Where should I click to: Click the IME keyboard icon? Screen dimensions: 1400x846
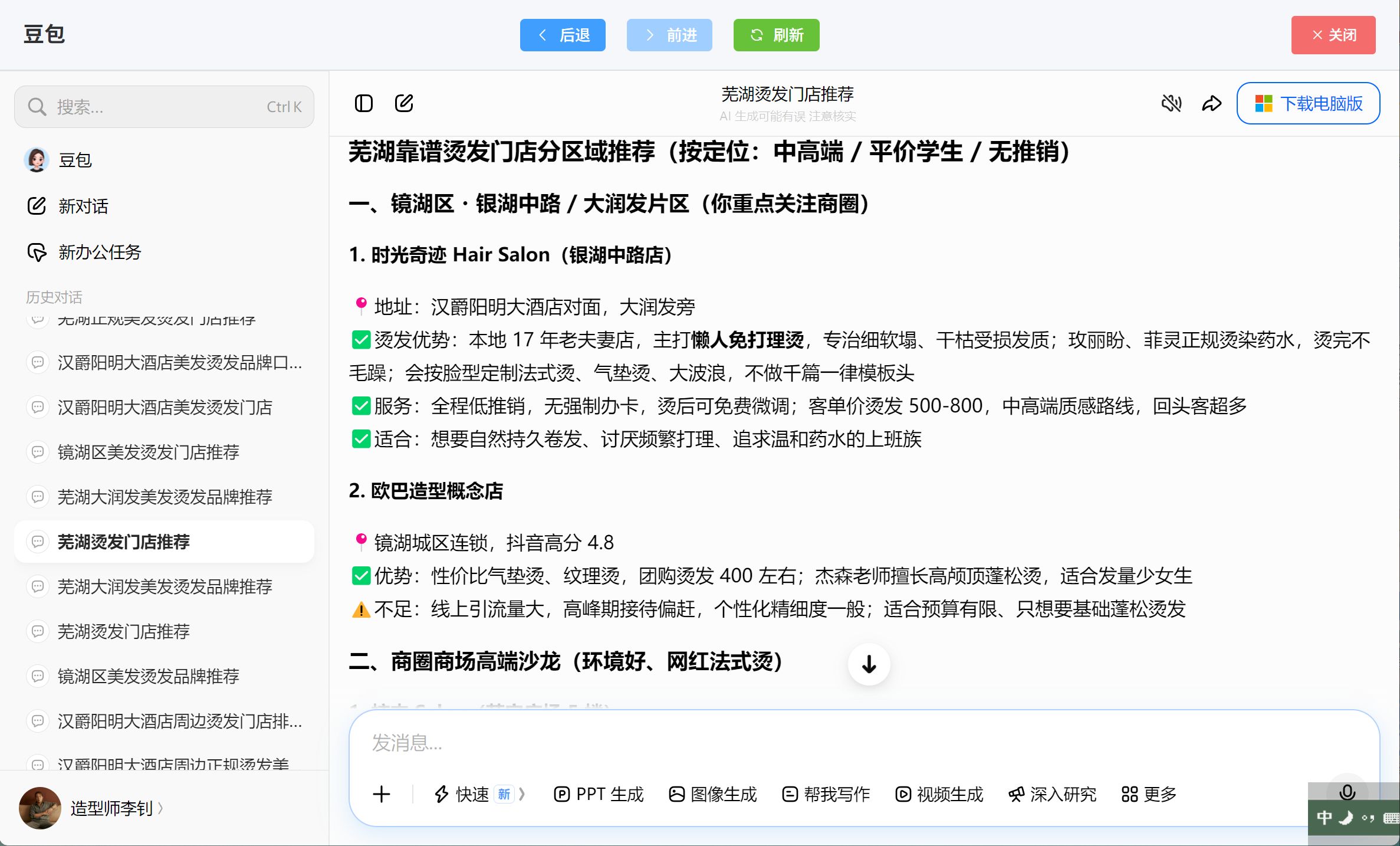(x=1391, y=818)
